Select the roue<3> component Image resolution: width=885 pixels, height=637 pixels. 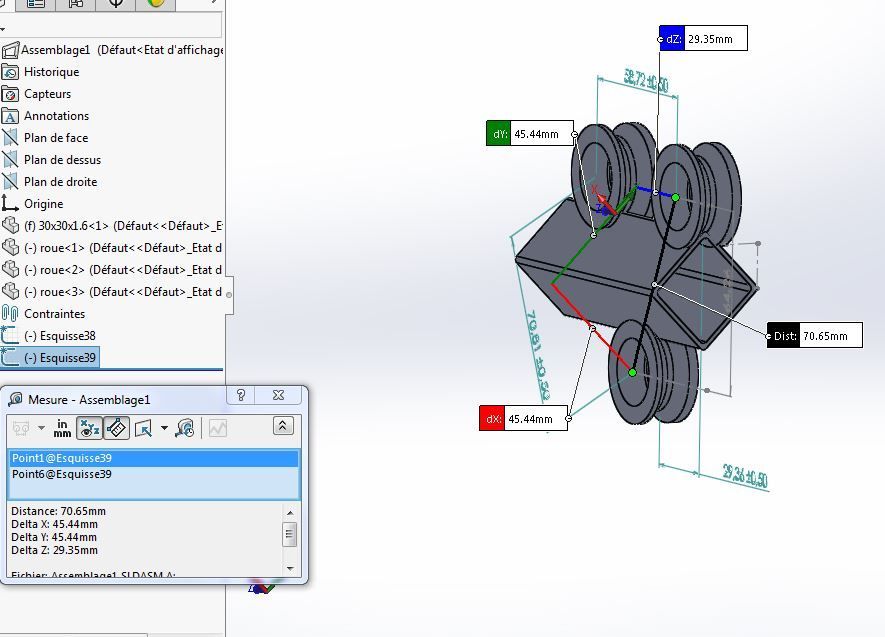click(123, 292)
